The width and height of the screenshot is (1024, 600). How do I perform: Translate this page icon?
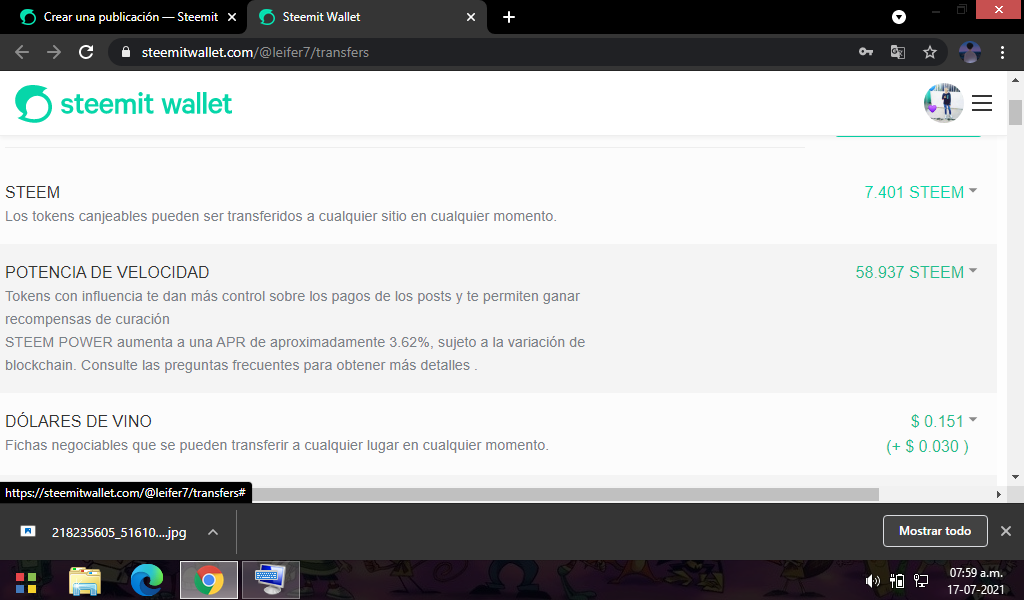tap(898, 52)
